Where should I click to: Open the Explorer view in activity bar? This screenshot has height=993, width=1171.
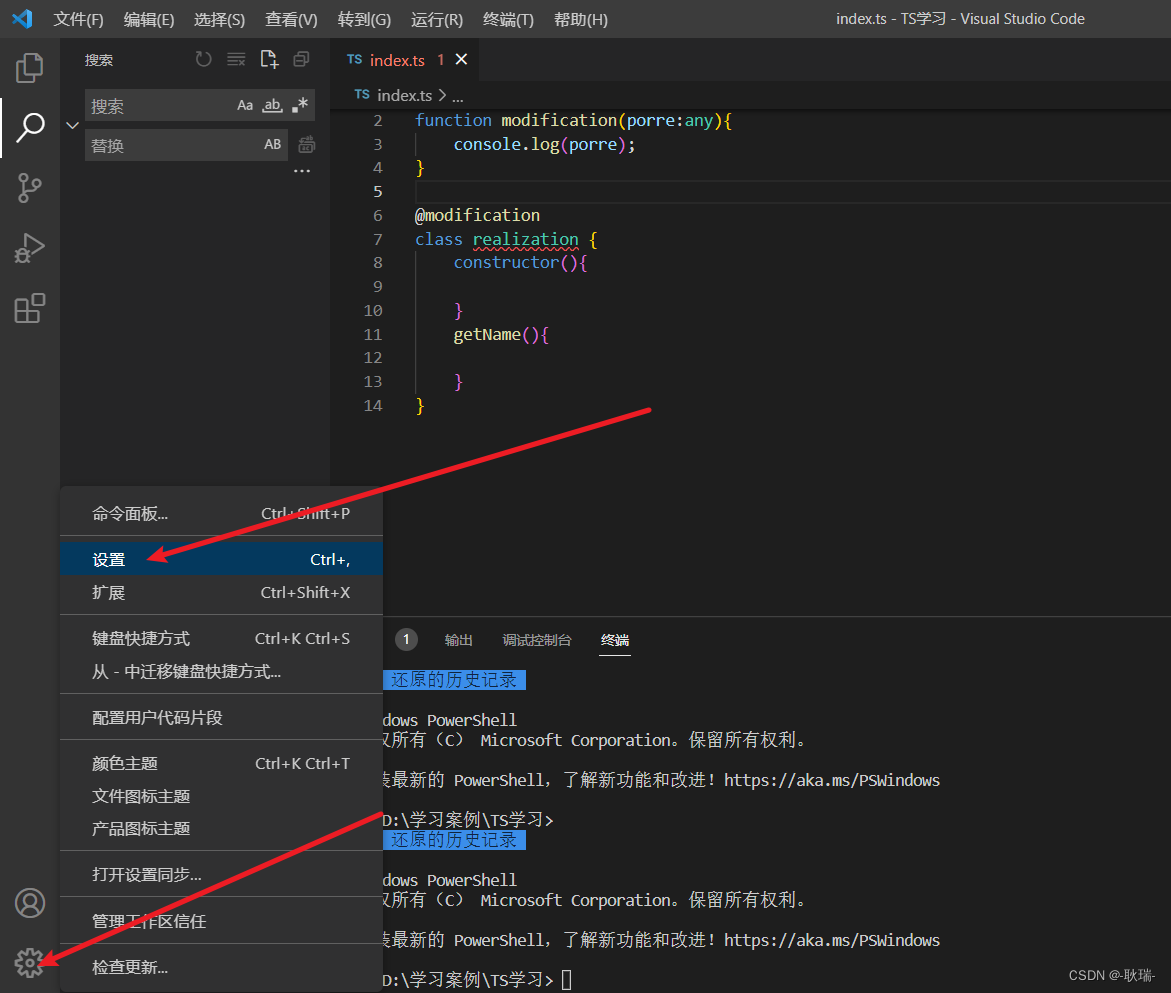29,68
